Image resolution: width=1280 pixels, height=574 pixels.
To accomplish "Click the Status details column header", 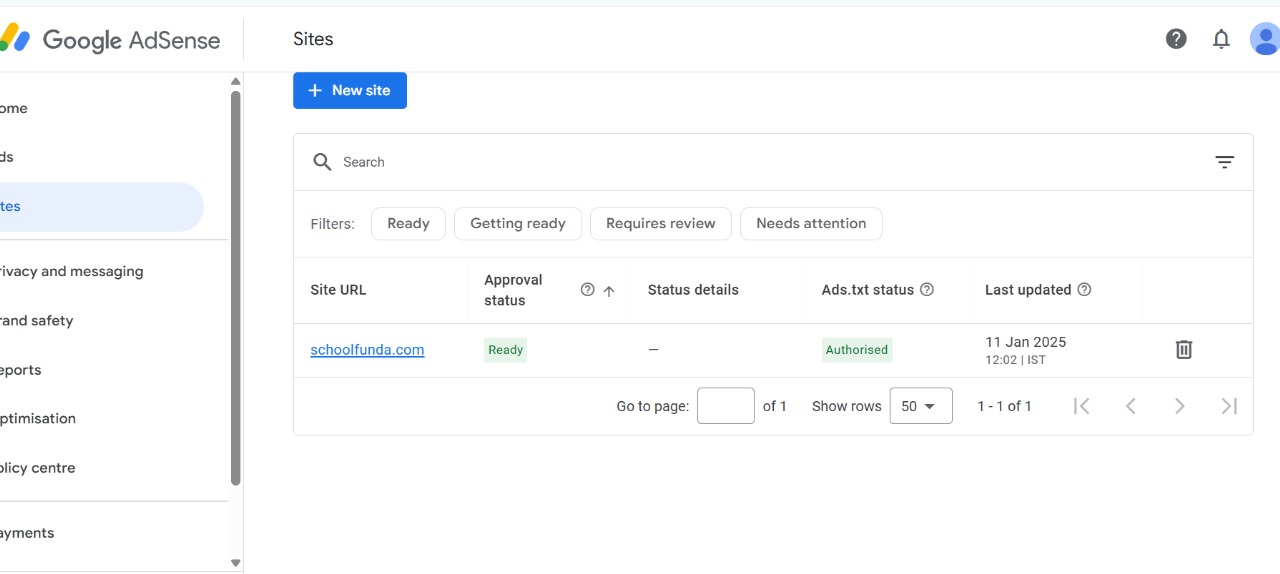I will click(x=693, y=290).
